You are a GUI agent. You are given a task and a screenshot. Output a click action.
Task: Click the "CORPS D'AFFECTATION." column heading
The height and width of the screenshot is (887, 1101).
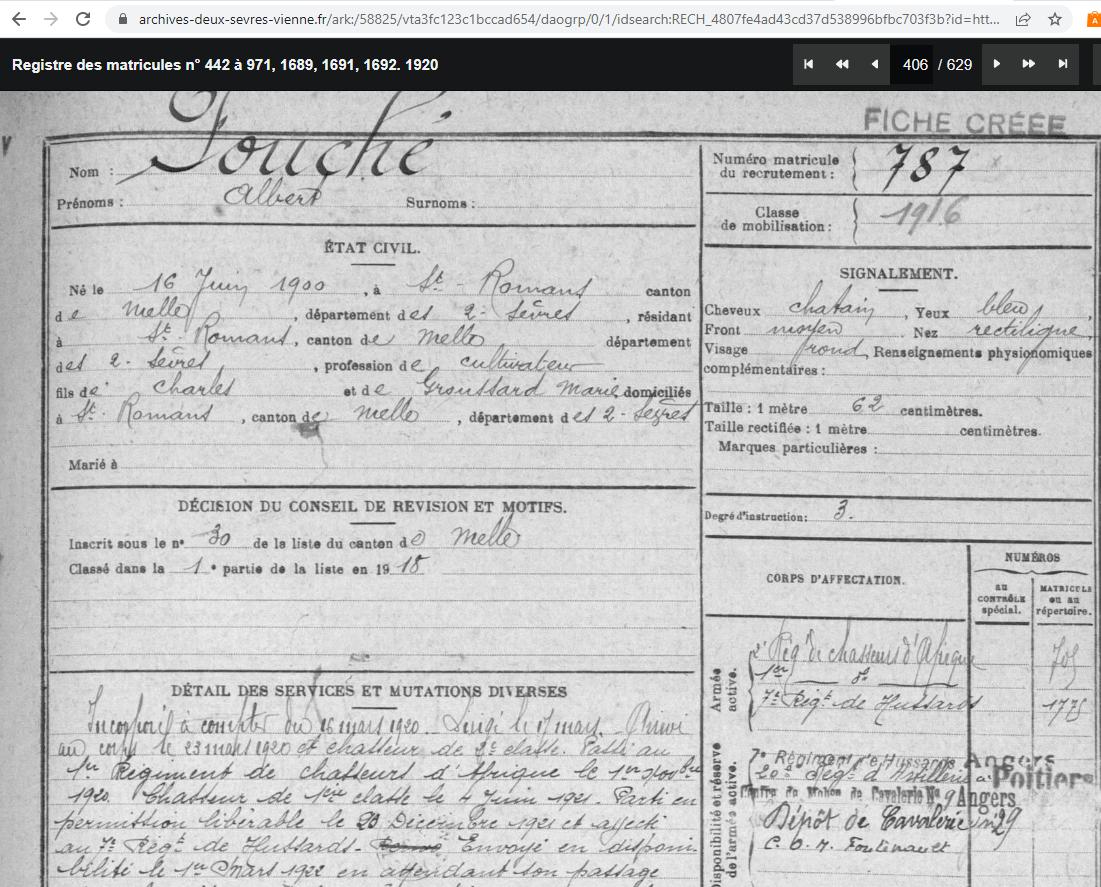(835, 579)
